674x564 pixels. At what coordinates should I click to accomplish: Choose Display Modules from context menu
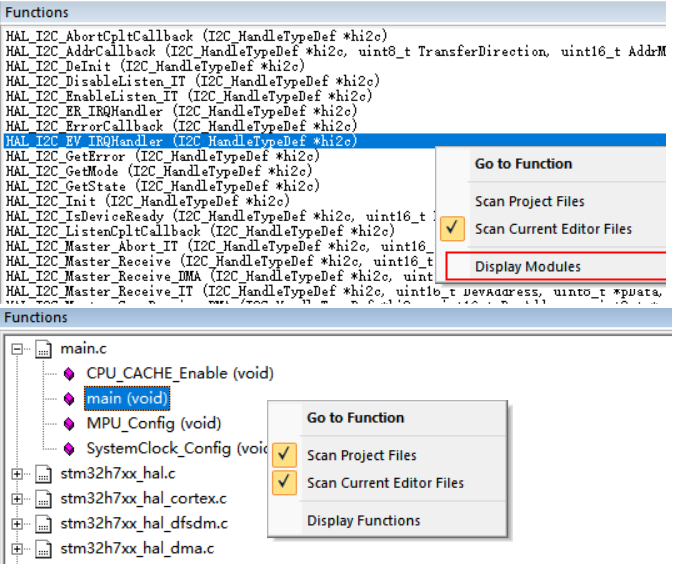(x=528, y=267)
